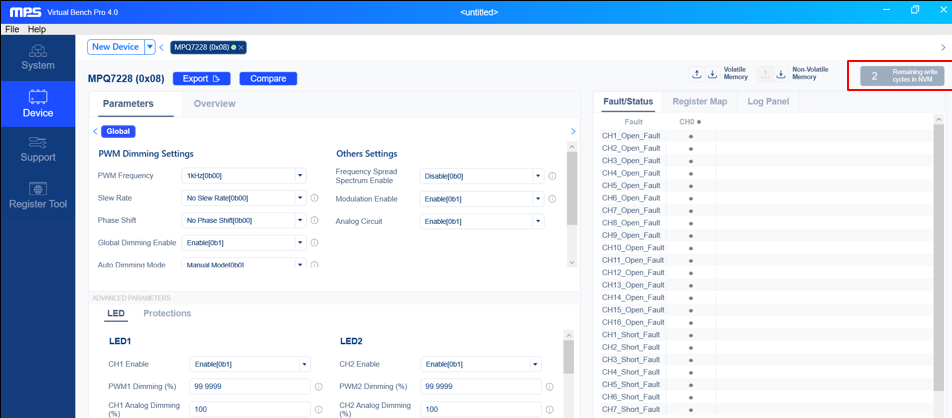
Task: Click right chevron at end of device tab bar
Action: [943, 47]
